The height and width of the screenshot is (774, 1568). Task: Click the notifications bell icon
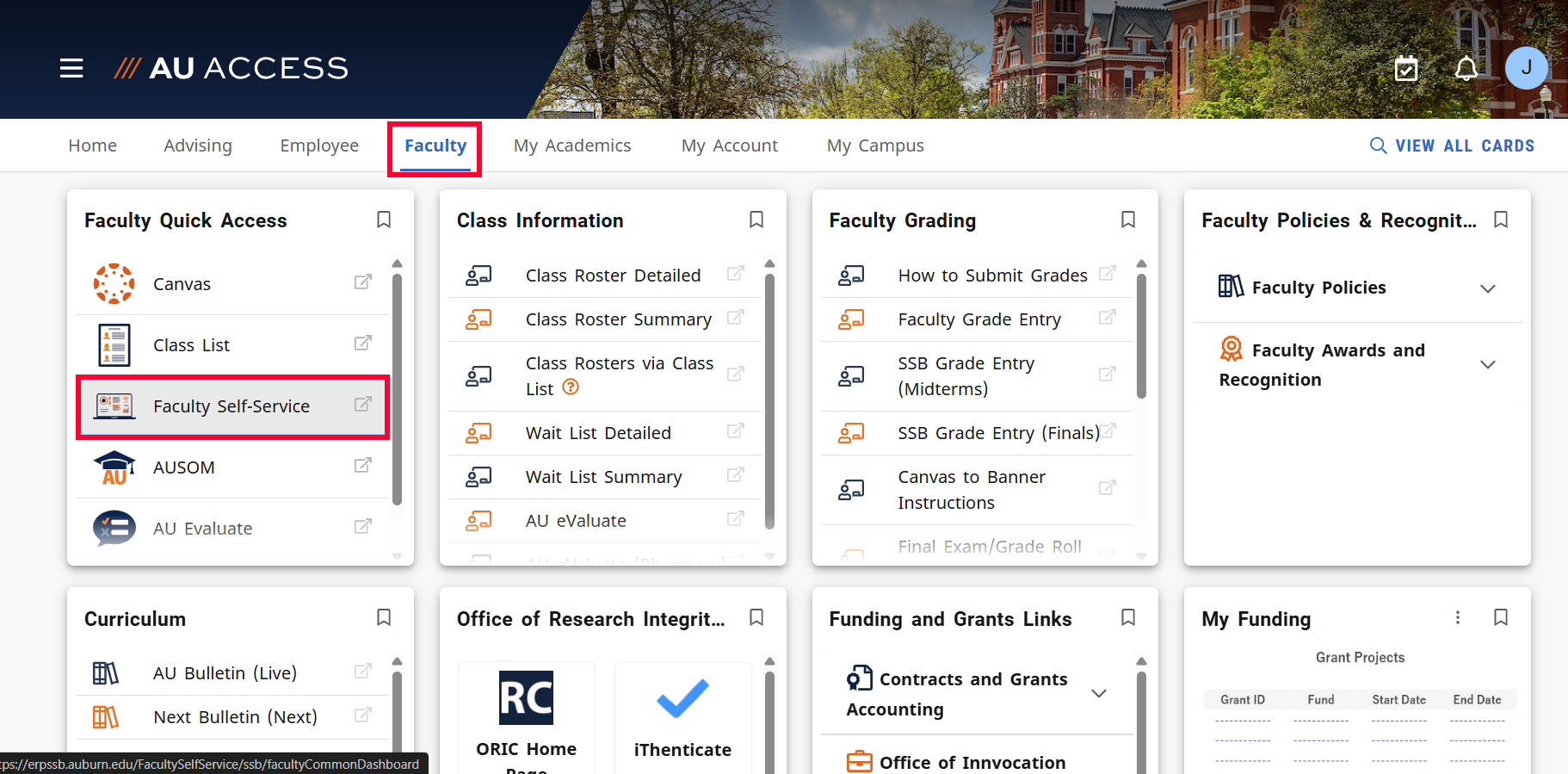(1466, 68)
